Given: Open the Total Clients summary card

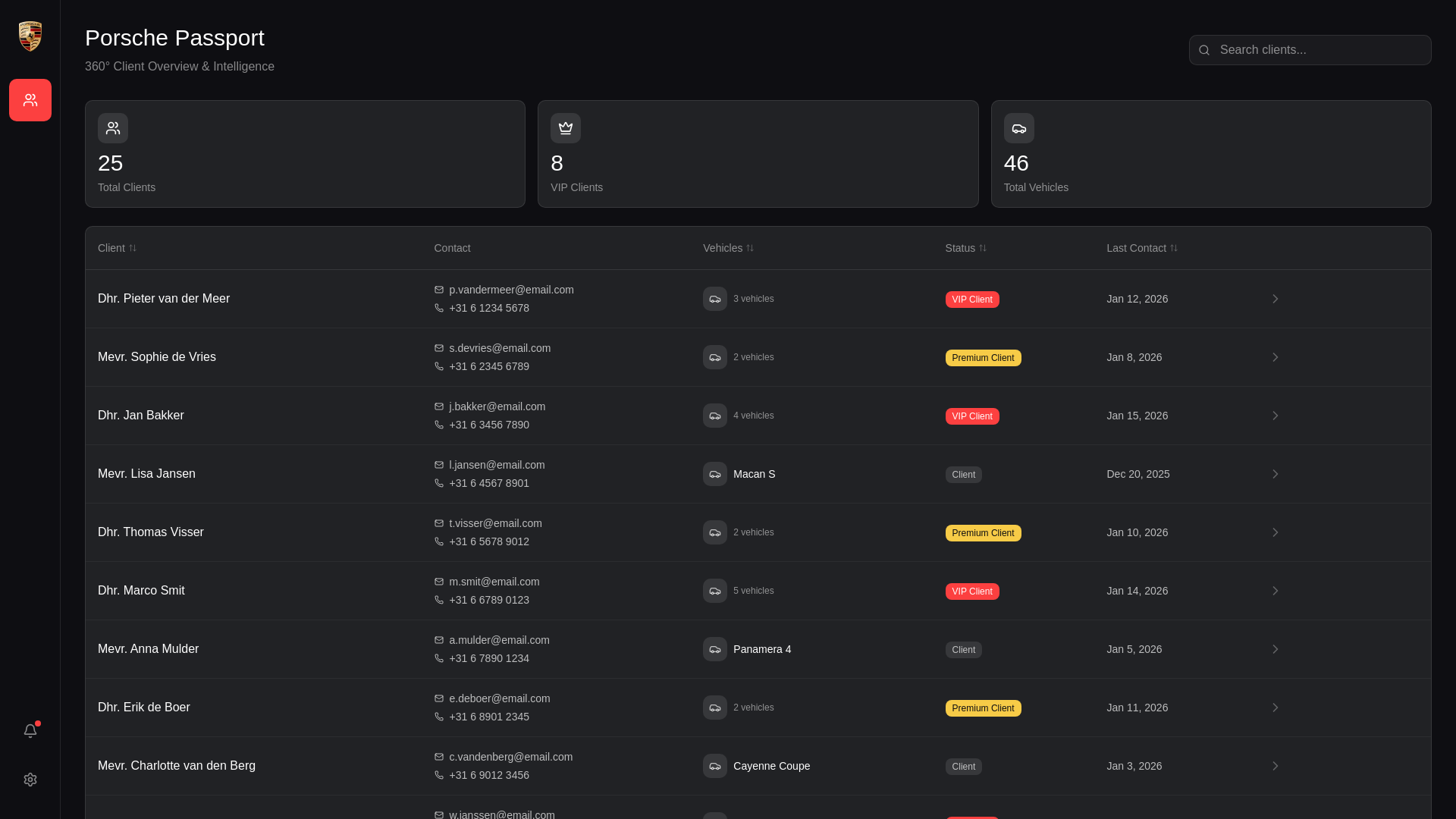Looking at the screenshot, I should click(305, 154).
